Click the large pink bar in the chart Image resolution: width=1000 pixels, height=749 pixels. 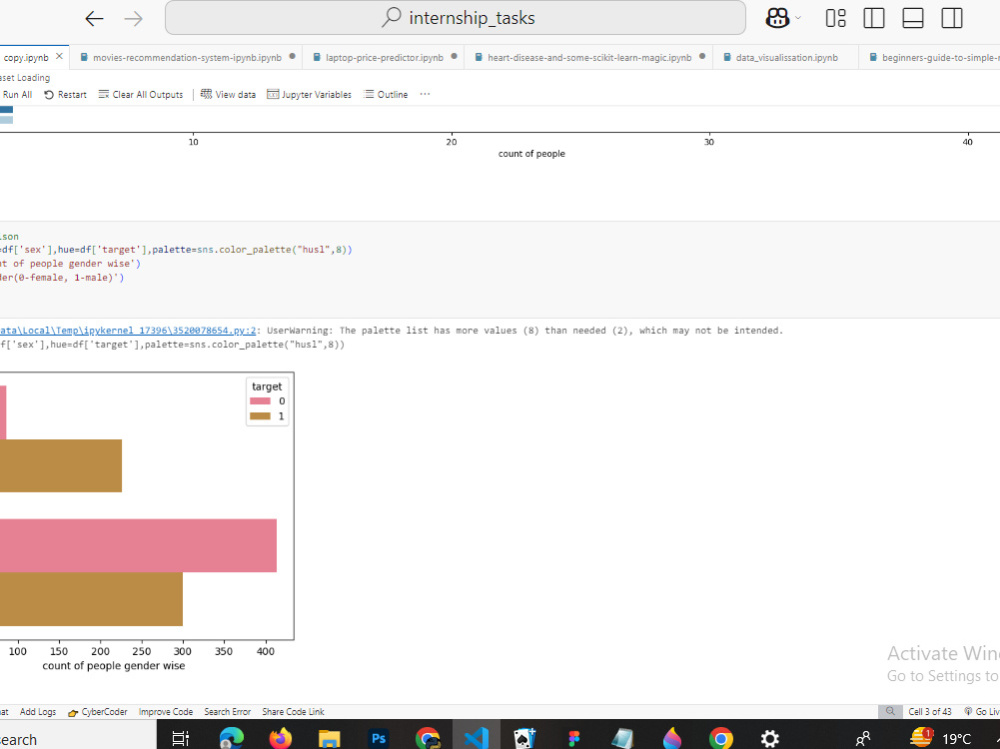click(x=138, y=545)
